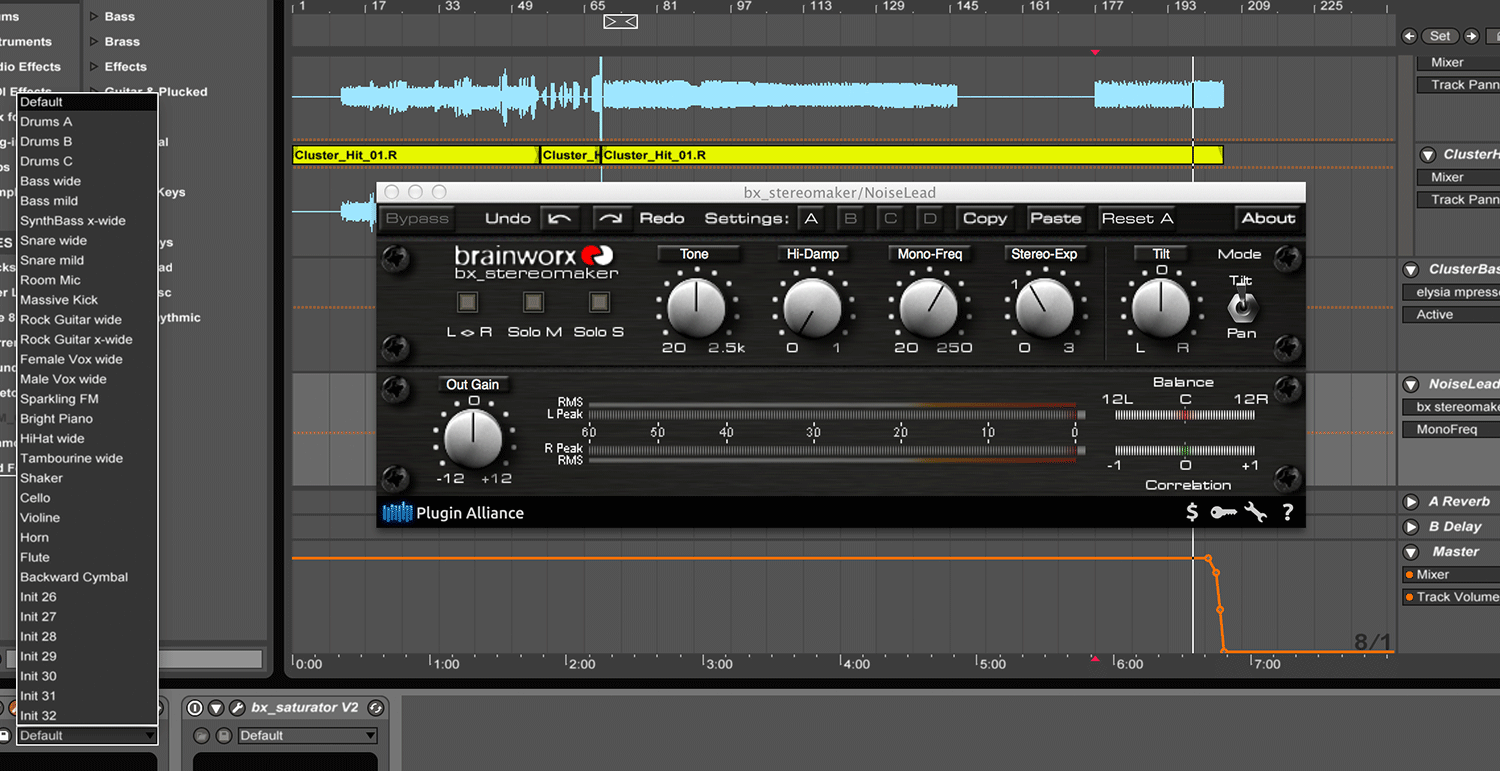Select the last Cluster_Hit_01.R clip

click(x=912, y=155)
